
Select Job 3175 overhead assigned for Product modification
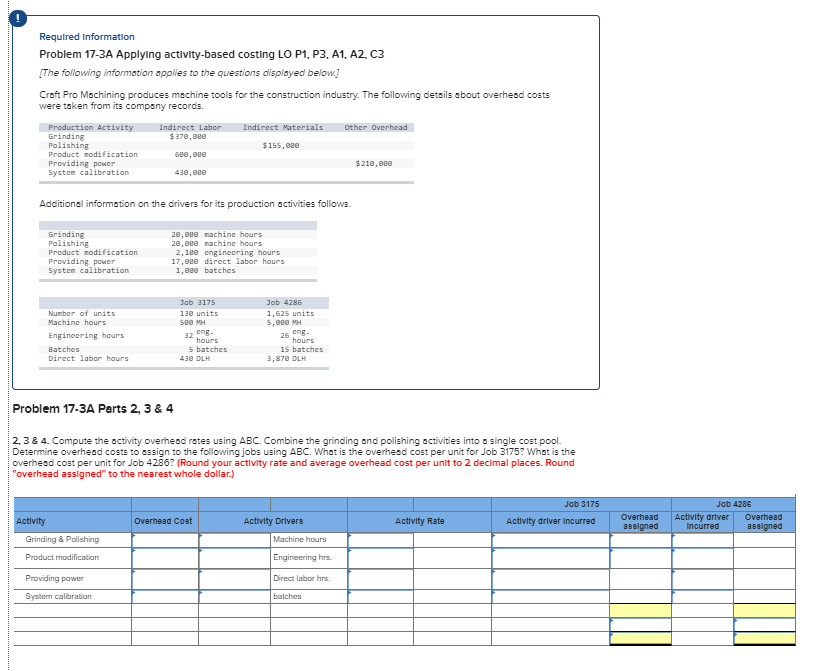[x=641, y=558]
